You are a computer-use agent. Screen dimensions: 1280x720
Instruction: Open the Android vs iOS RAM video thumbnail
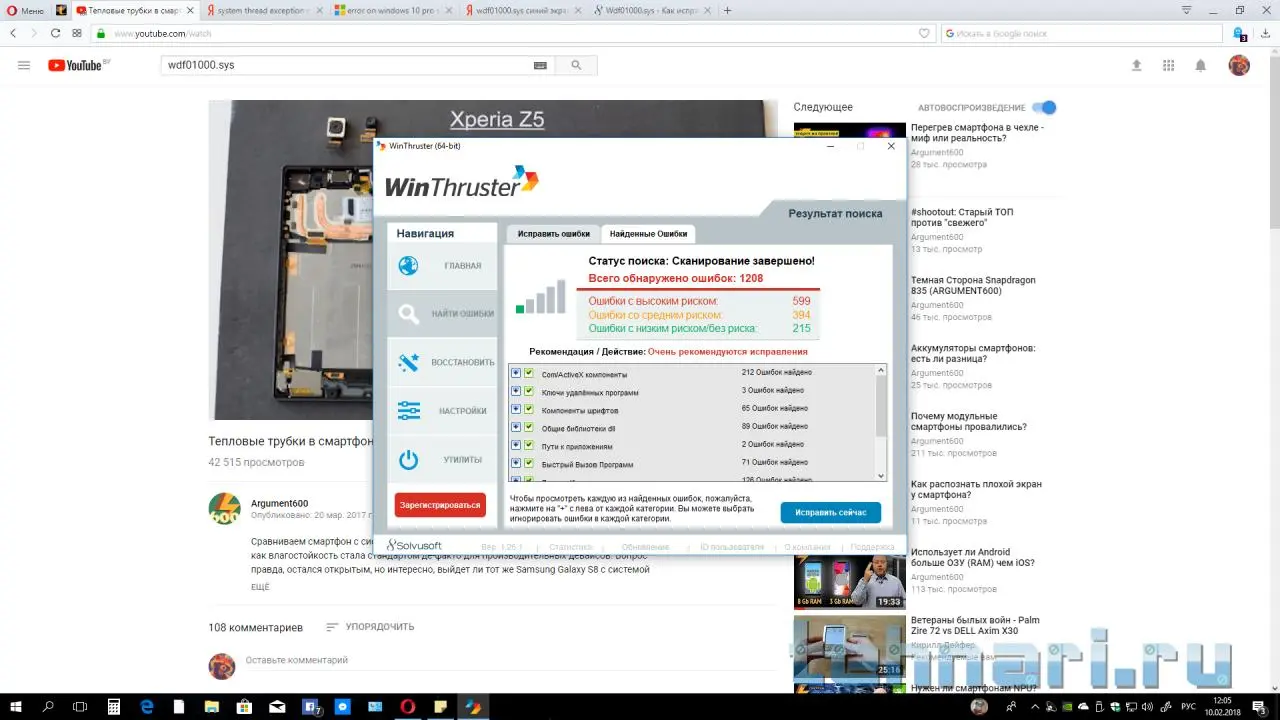click(850, 580)
